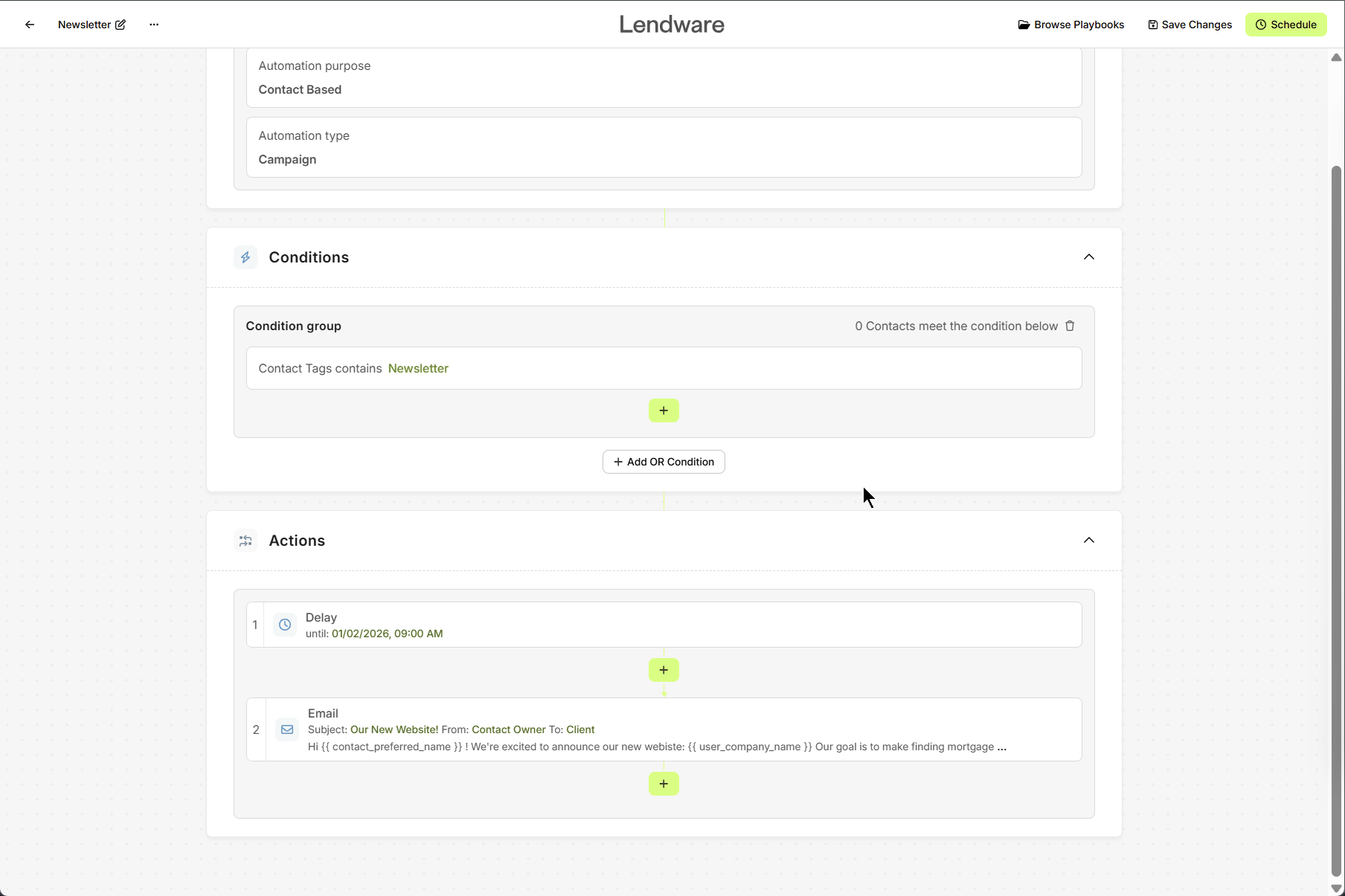Image resolution: width=1345 pixels, height=896 pixels.
Task: Open the Automation type Campaign field
Action: point(664,147)
